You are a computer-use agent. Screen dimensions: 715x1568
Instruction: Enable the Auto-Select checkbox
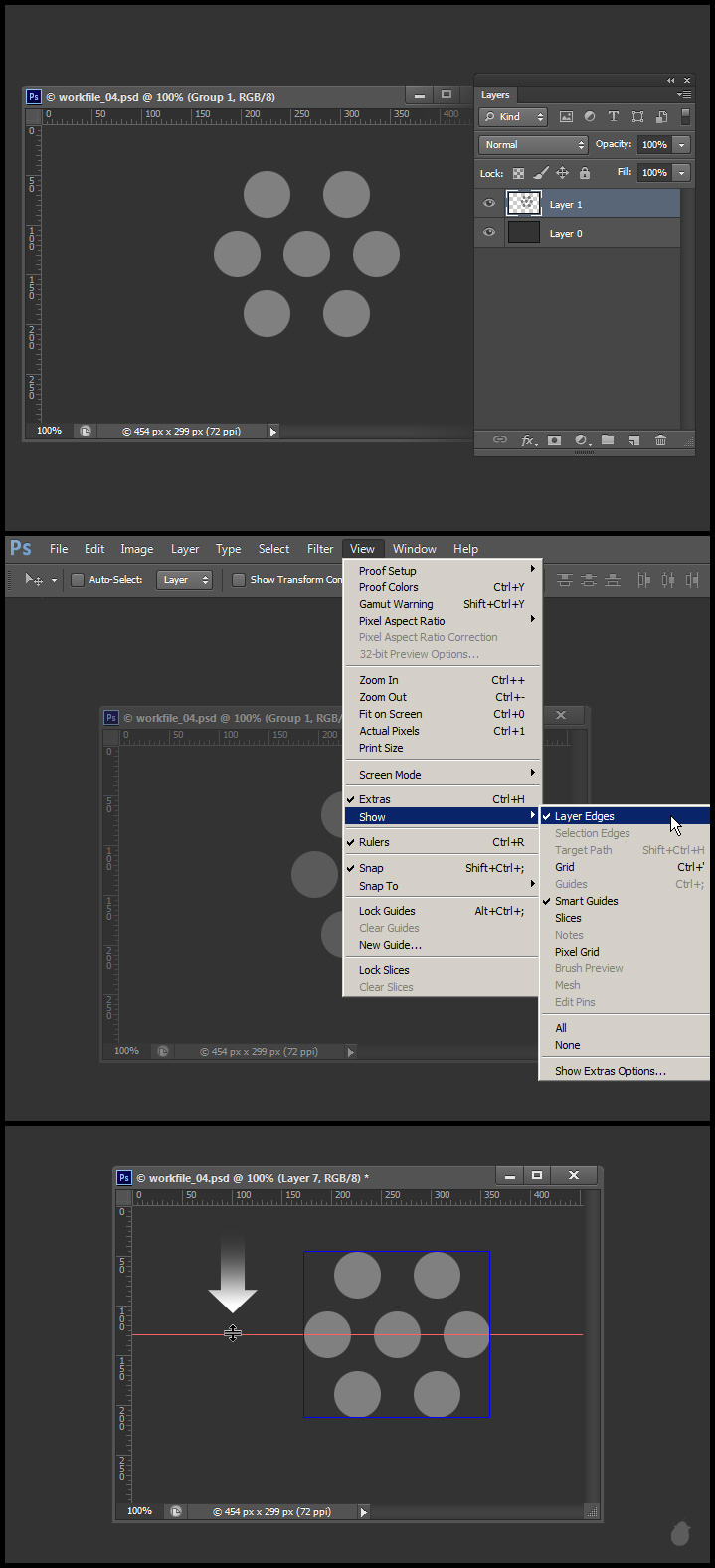point(78,580)
